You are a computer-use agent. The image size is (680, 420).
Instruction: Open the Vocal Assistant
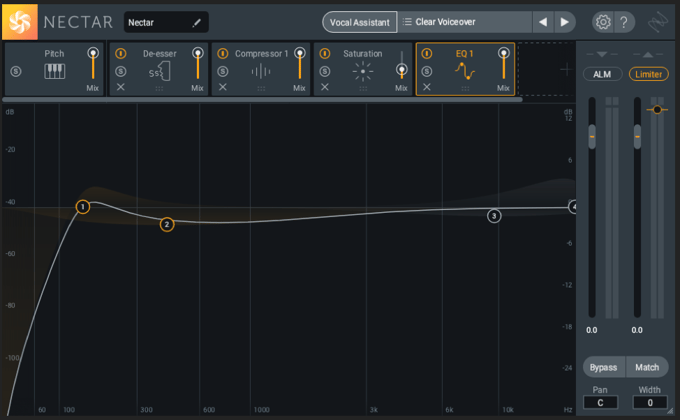(360, 22)
